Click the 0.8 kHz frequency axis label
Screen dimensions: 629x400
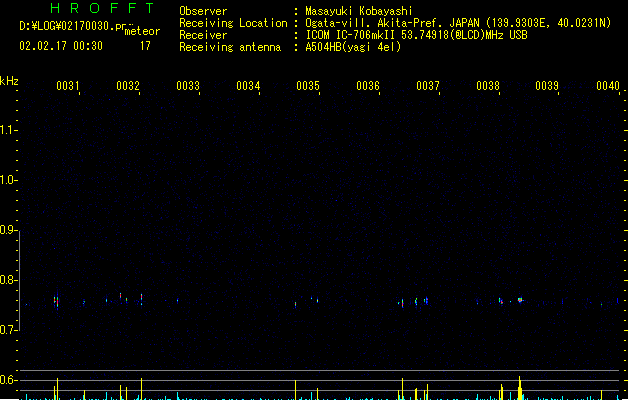pos(7,280)
